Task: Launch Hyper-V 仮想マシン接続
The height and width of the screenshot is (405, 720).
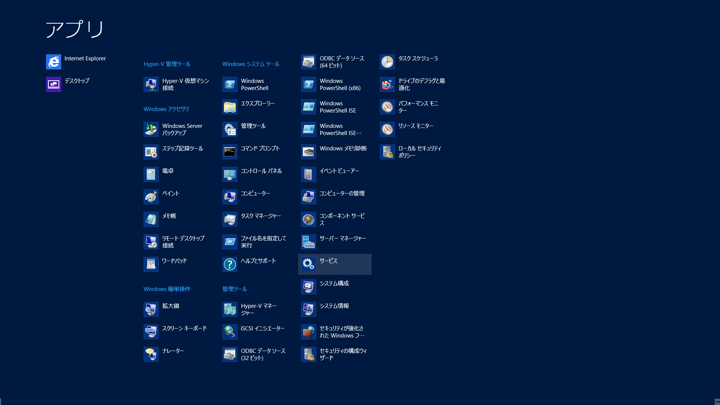Action: point(177,84)
